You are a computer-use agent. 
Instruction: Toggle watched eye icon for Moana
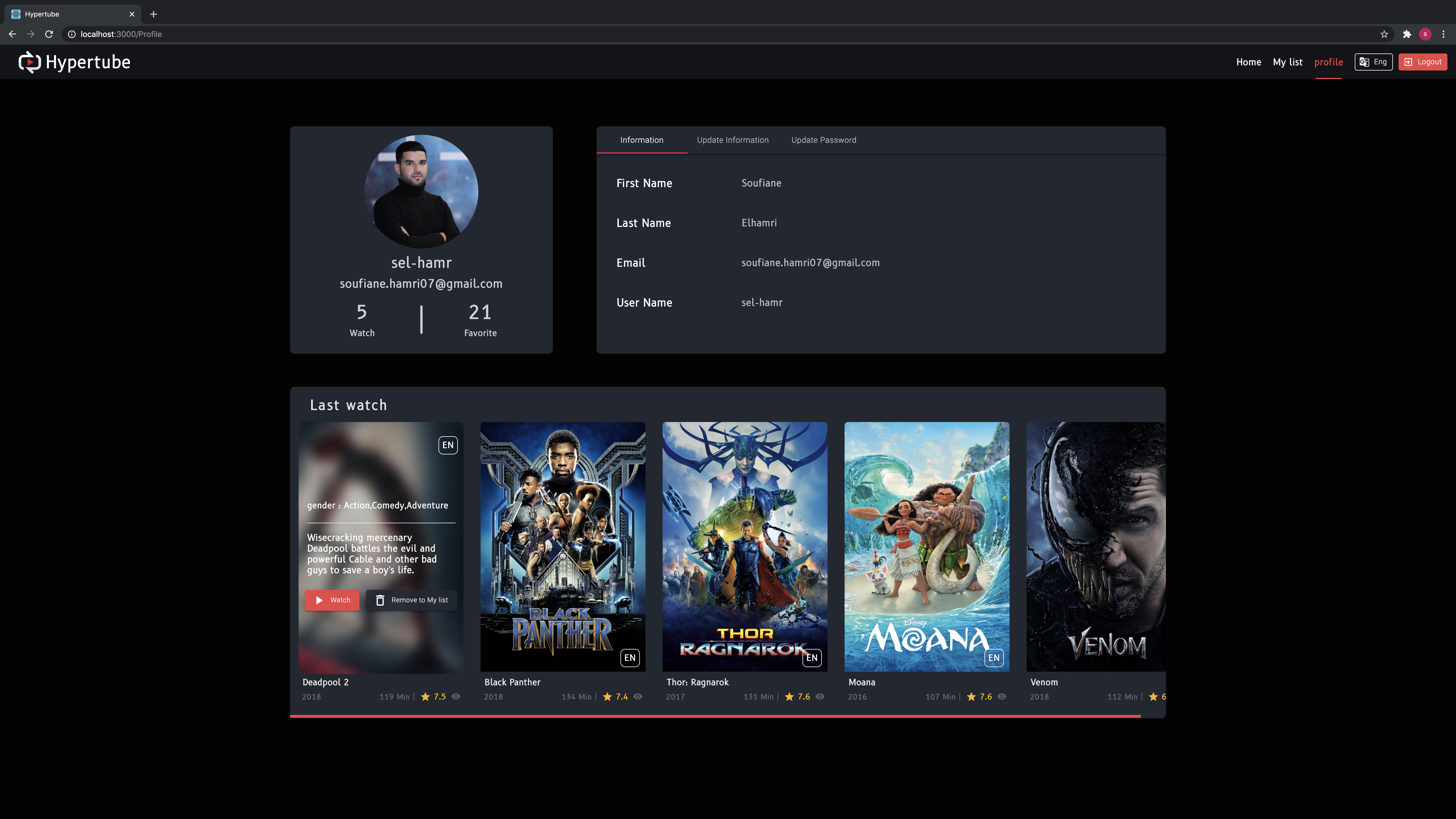pyautogui.click(x=1002, y=696)
